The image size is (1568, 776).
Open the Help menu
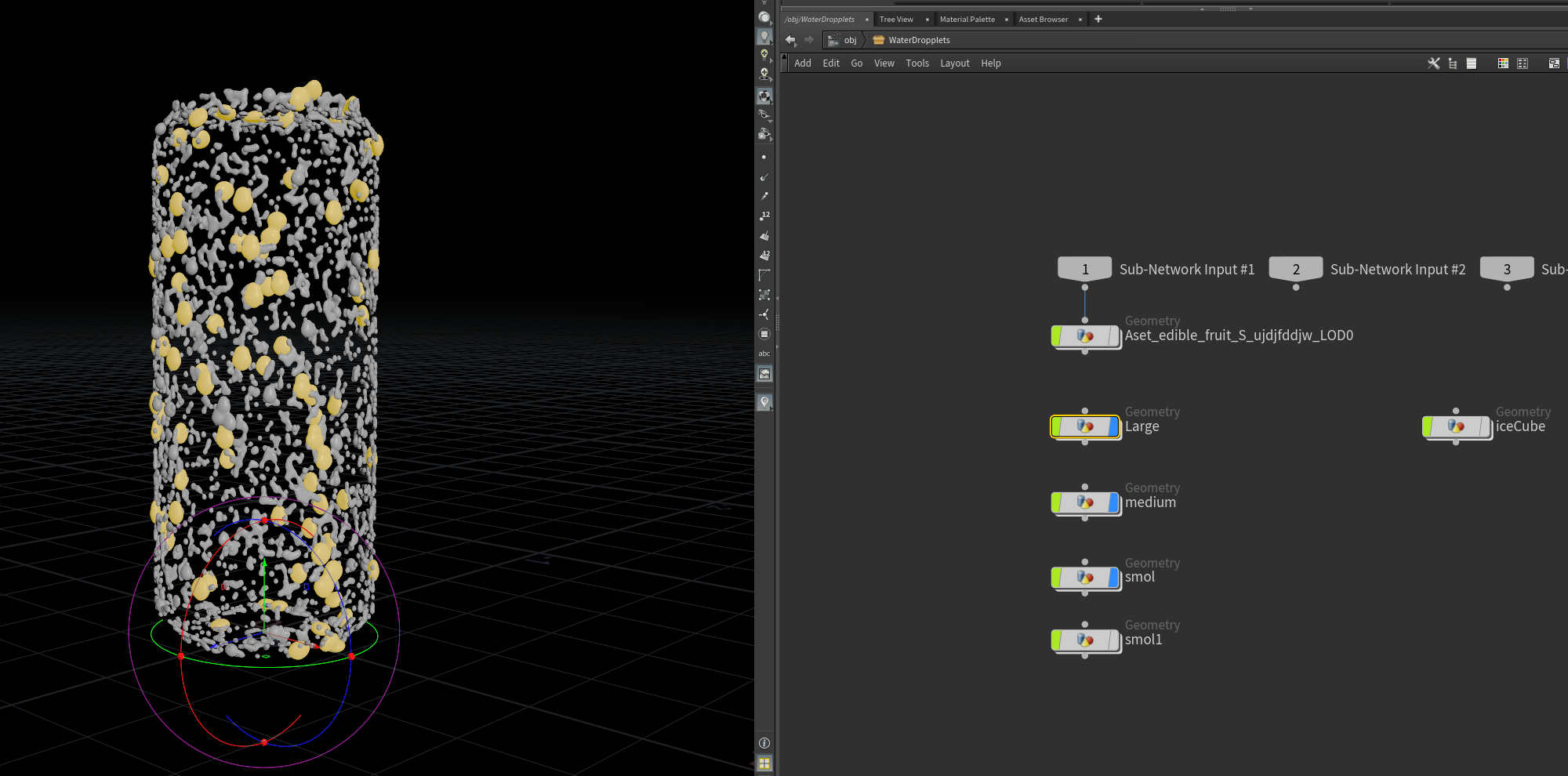pyautogui.click(x=991, y=63)
